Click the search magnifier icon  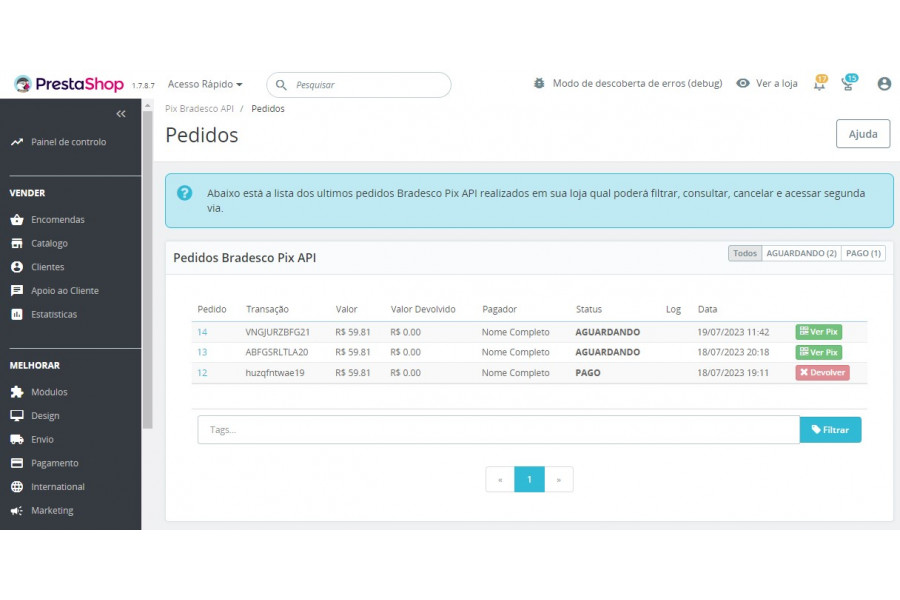pos(281,85)
